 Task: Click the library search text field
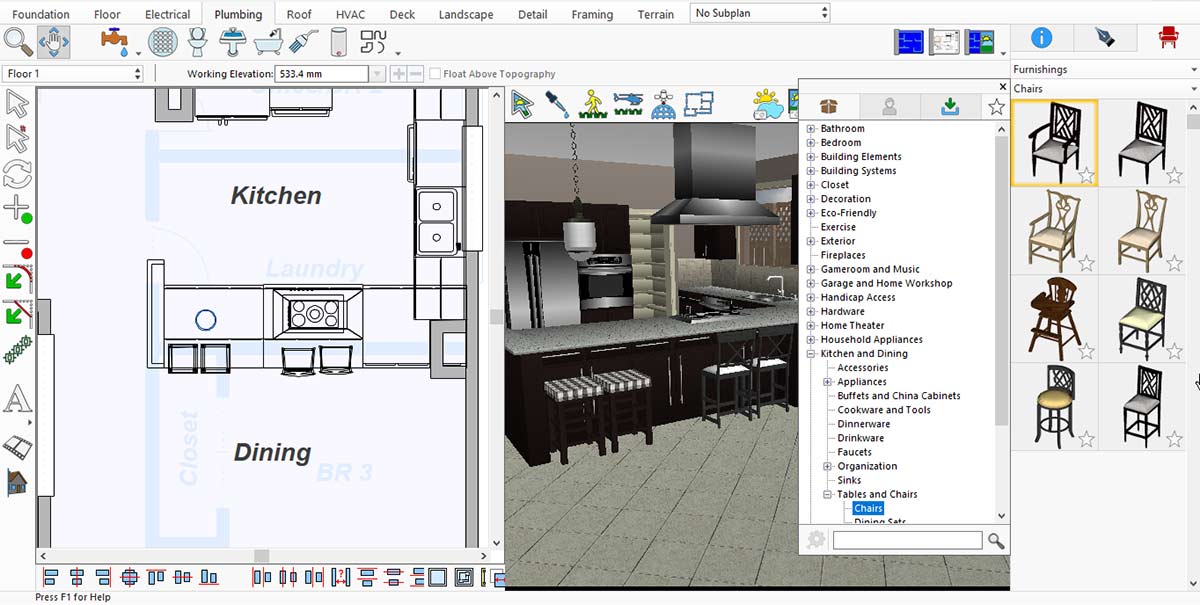907,540
